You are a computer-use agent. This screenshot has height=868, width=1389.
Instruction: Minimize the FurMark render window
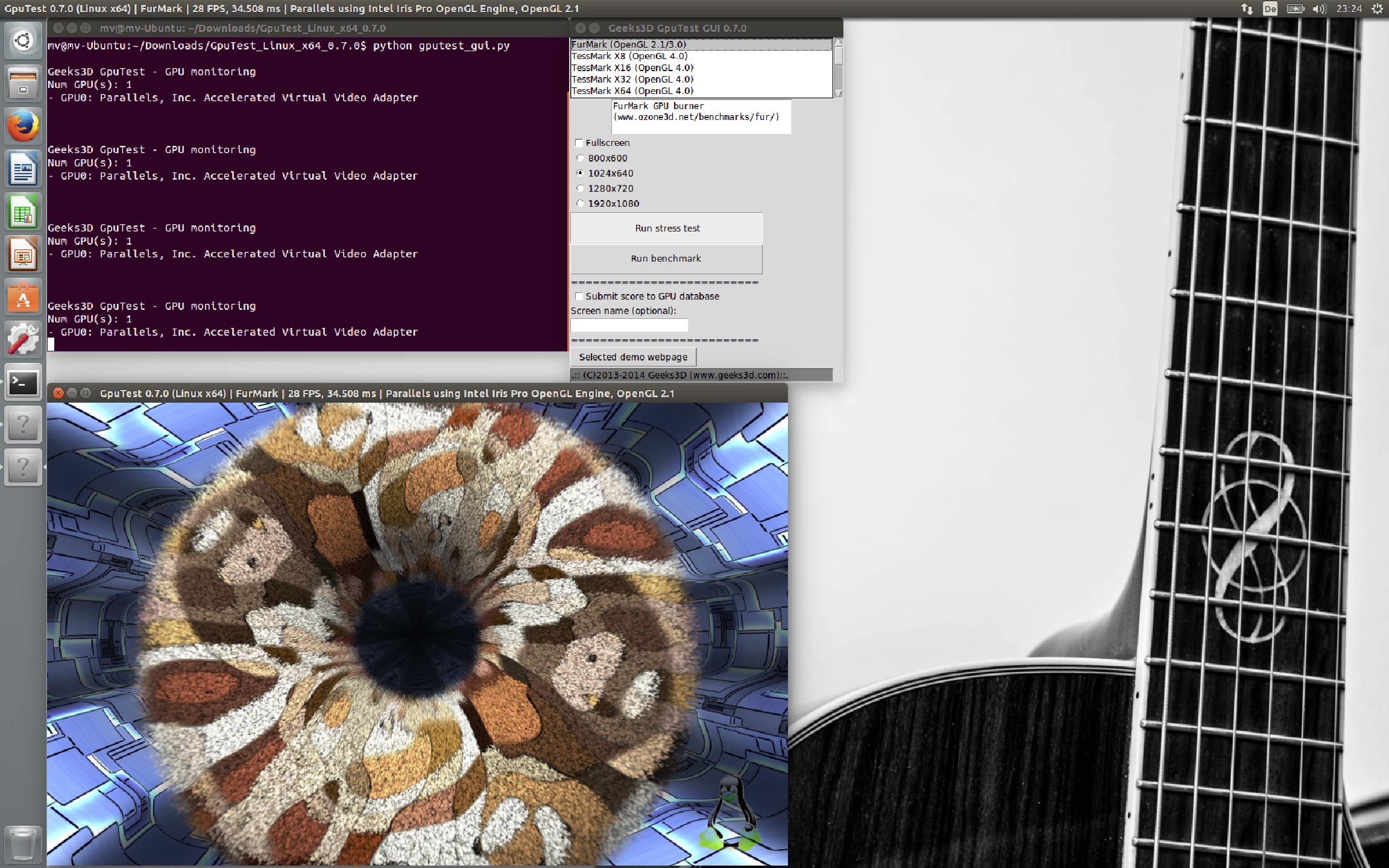click(72, 393)
